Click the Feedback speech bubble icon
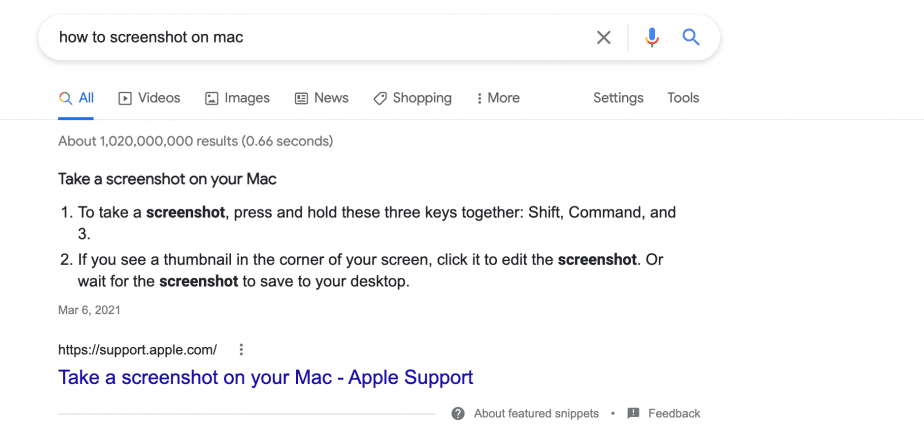 click(633, 414)
